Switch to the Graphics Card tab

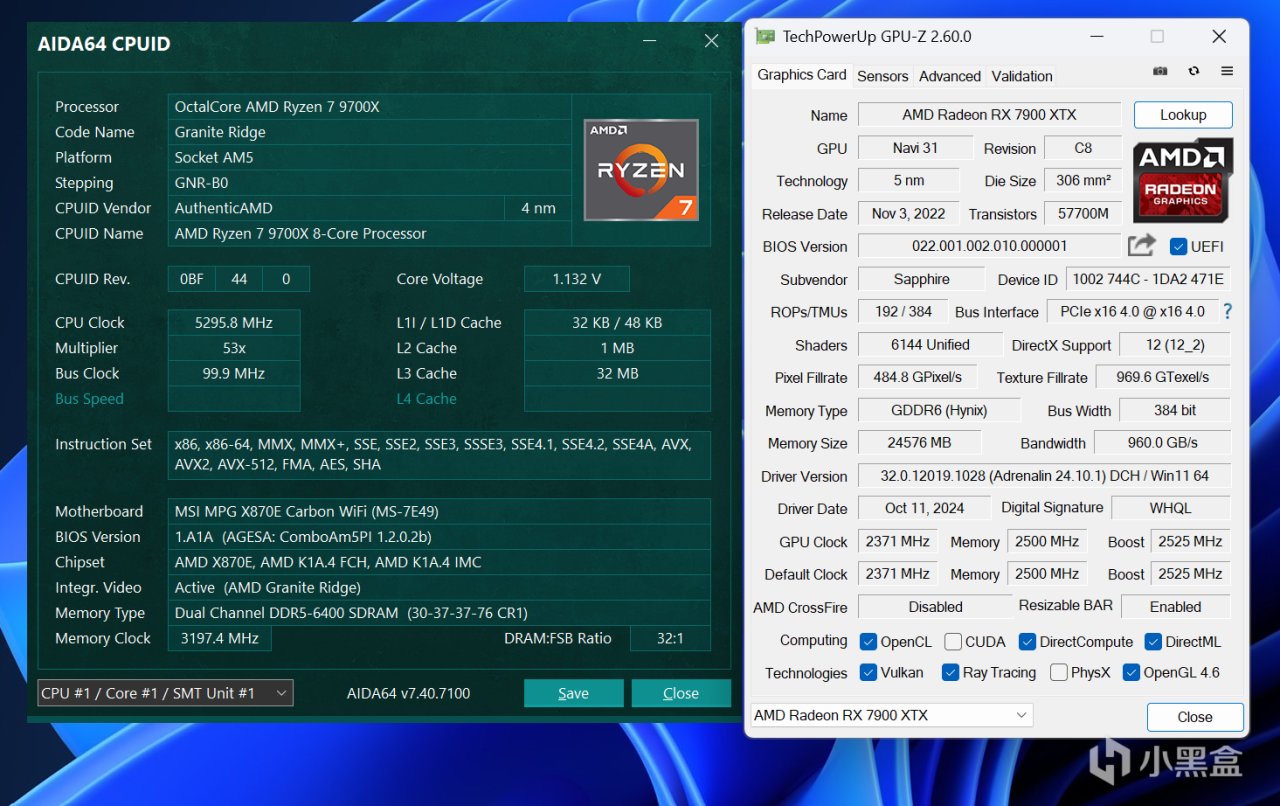[x=802, y=75]
